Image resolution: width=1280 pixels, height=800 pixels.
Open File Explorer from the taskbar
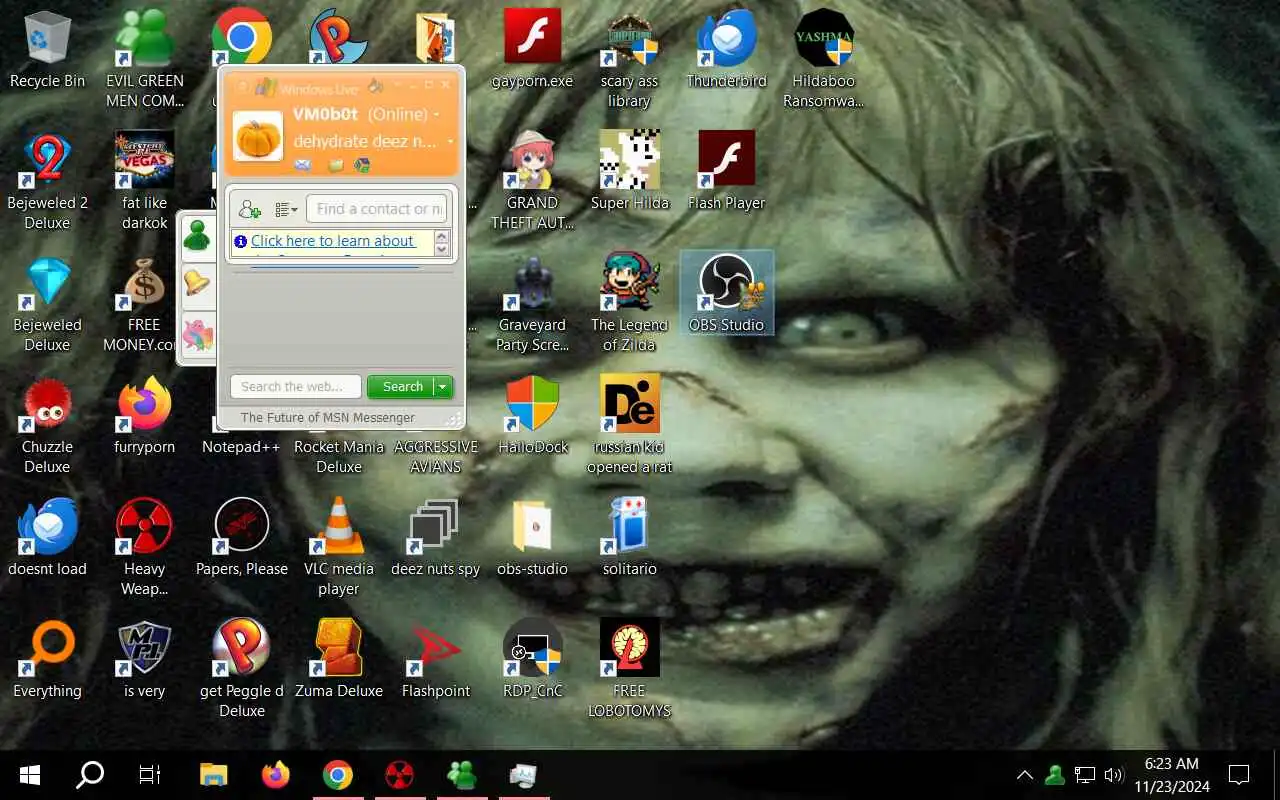(x=214, y=774)
